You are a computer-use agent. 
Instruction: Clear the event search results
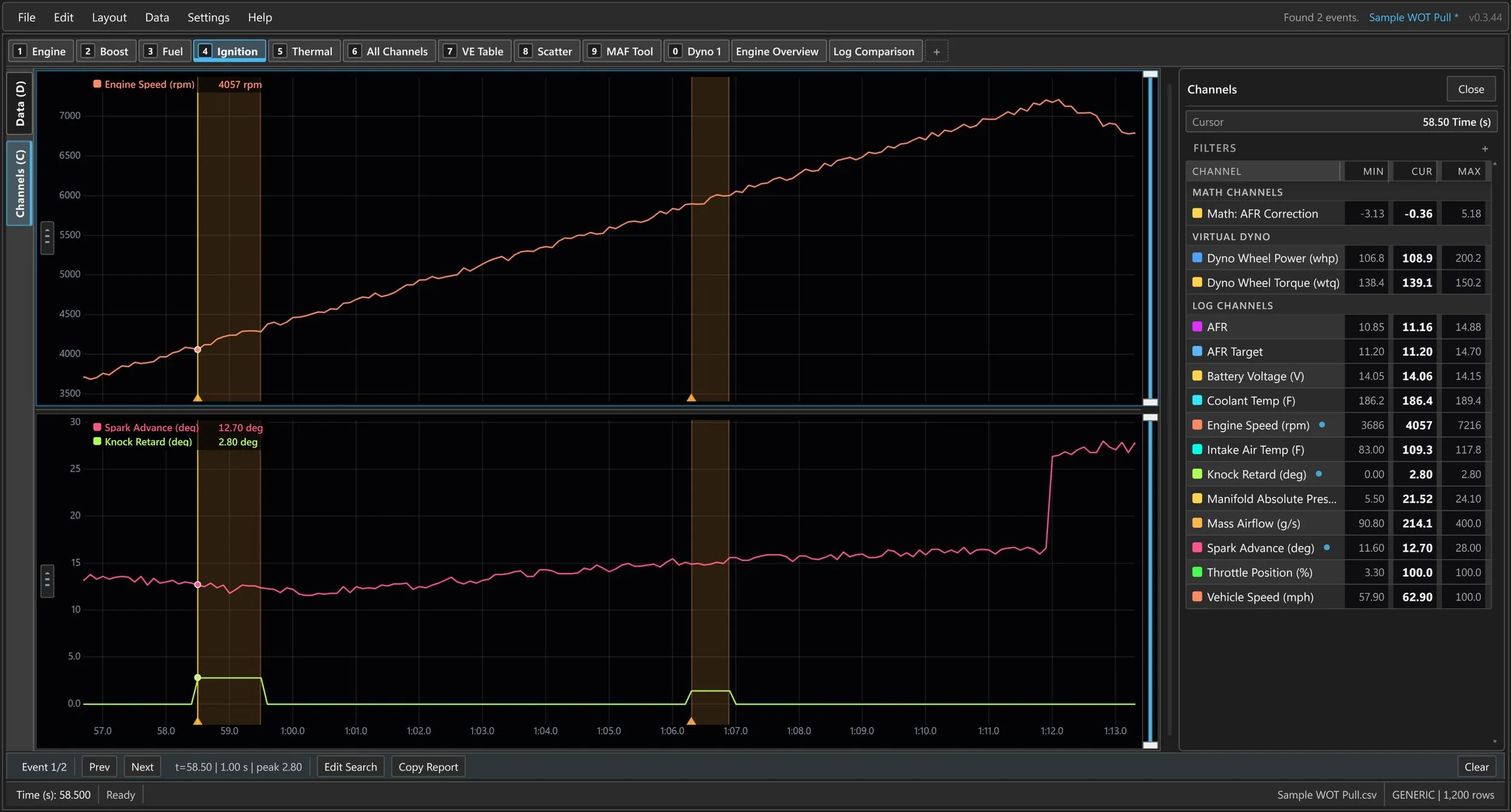pos(1477,767)
